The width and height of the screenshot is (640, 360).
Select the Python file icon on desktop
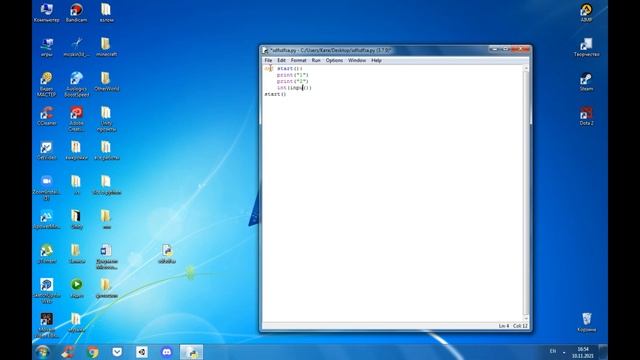coord(167,254)
